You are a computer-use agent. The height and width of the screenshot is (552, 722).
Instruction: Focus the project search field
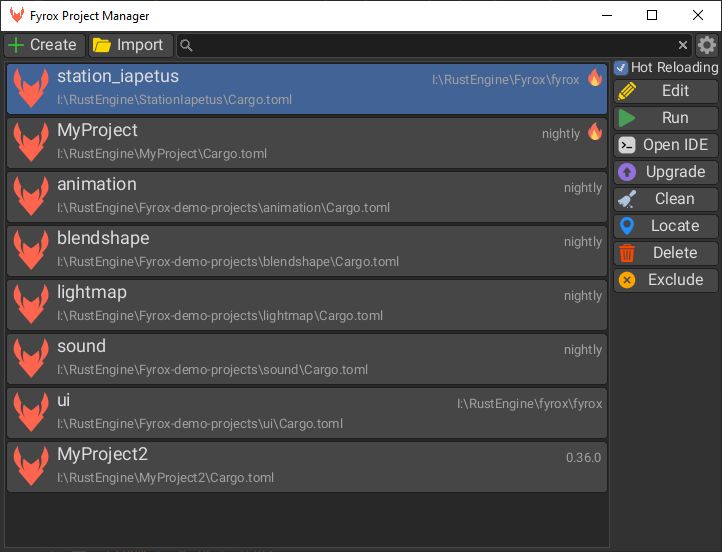click(434, 45)
